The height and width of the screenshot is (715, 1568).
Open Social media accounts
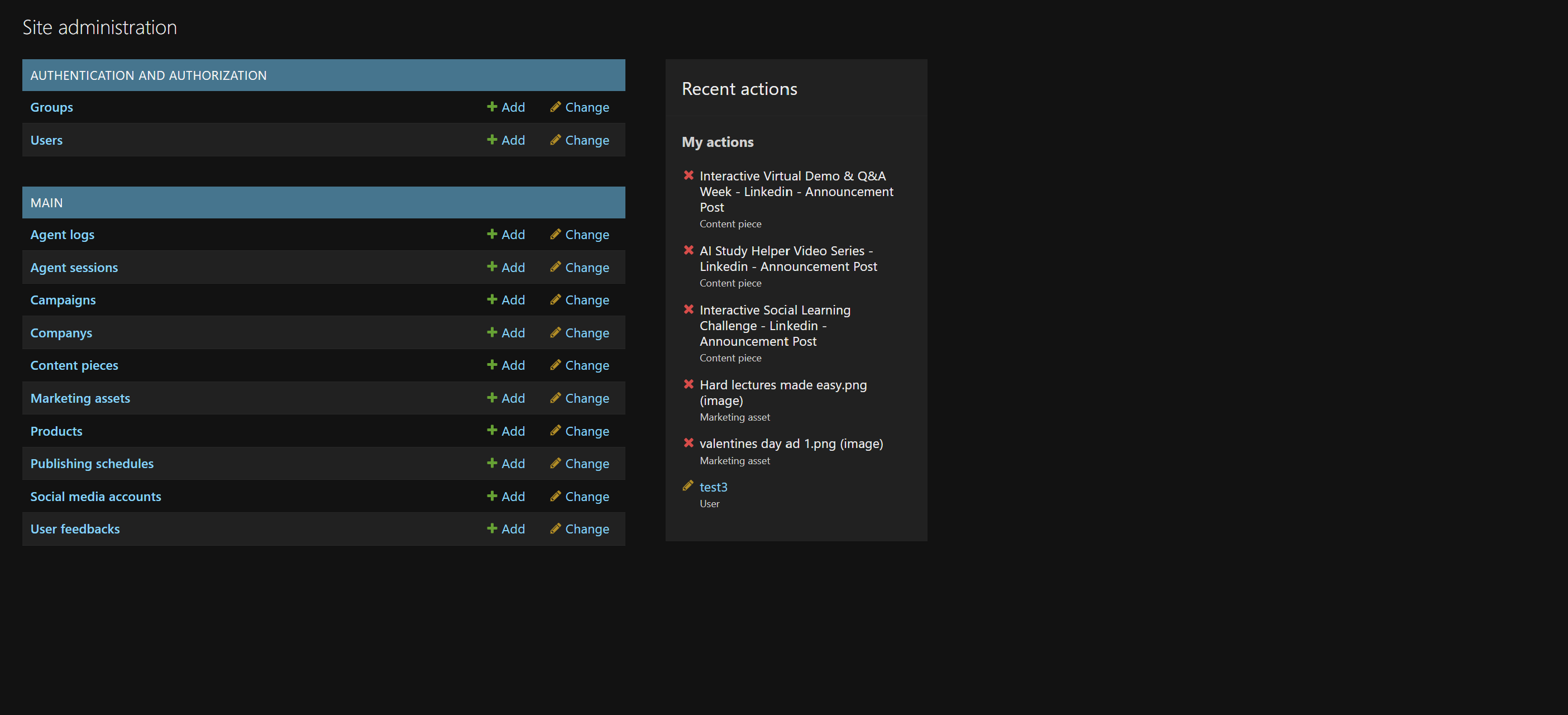pyautogui.click(x=95, y=497)
